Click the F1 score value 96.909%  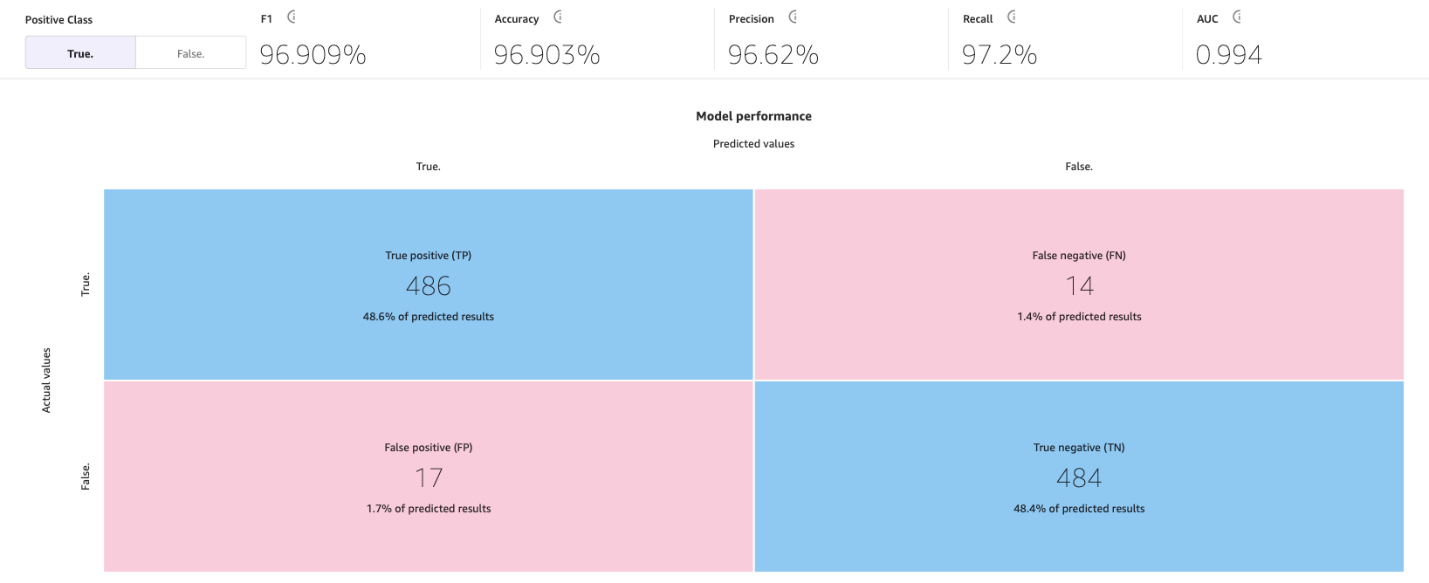(x=313, y=56)
